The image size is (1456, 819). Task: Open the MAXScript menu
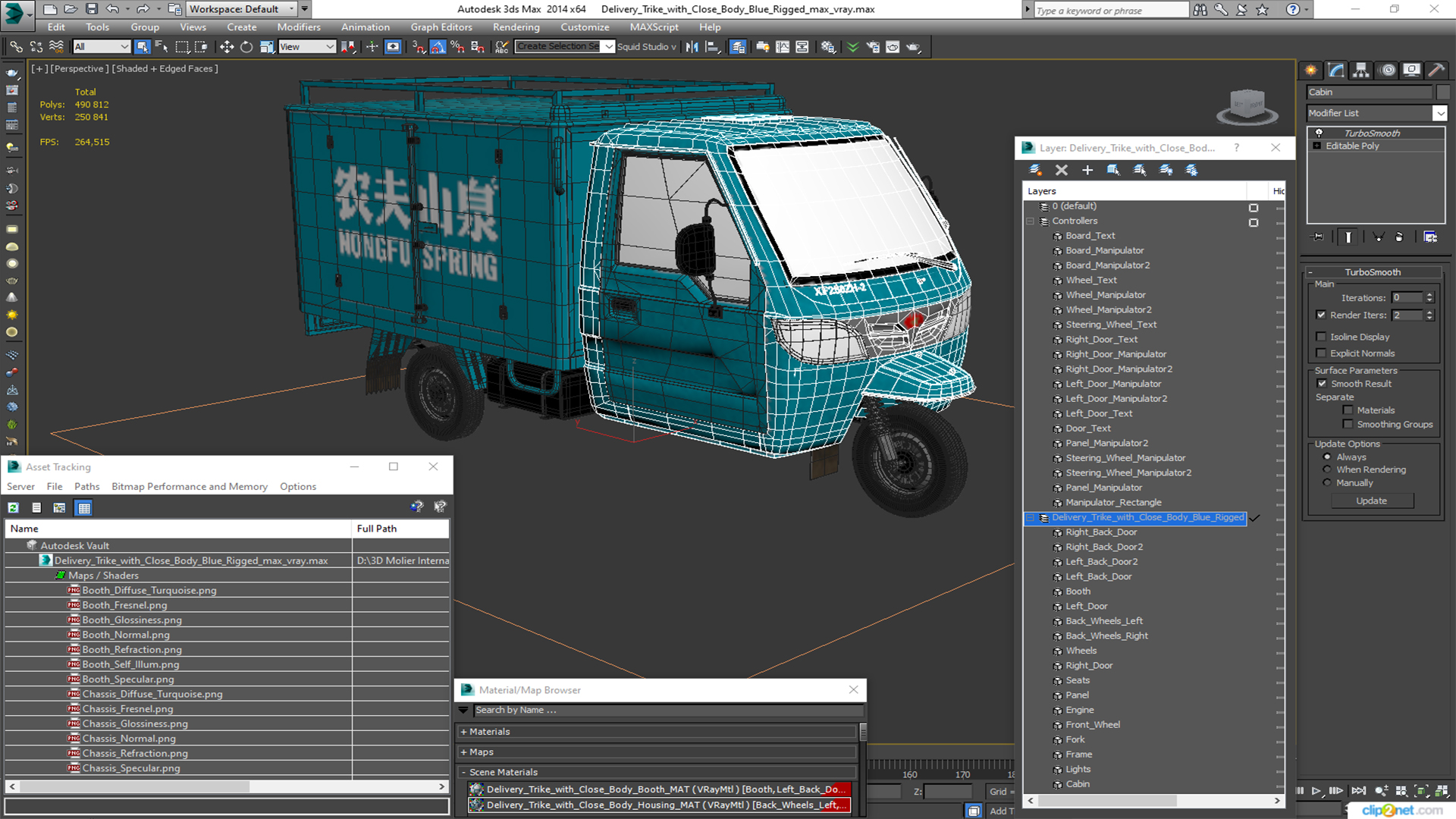tap(654, 27)
